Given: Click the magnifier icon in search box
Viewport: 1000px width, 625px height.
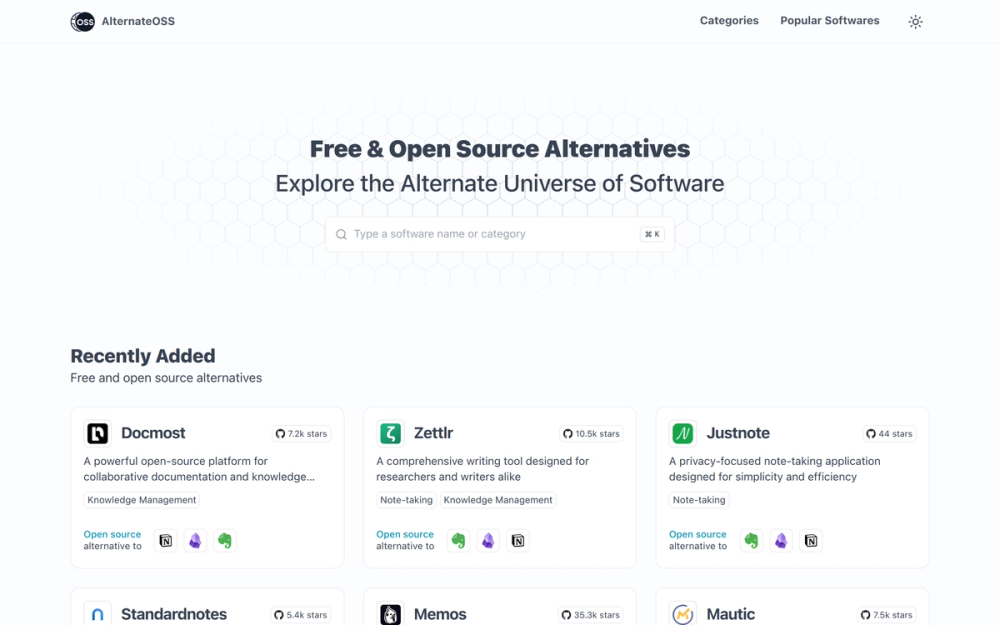Looking at the screenshot, I should pos(341,234).
